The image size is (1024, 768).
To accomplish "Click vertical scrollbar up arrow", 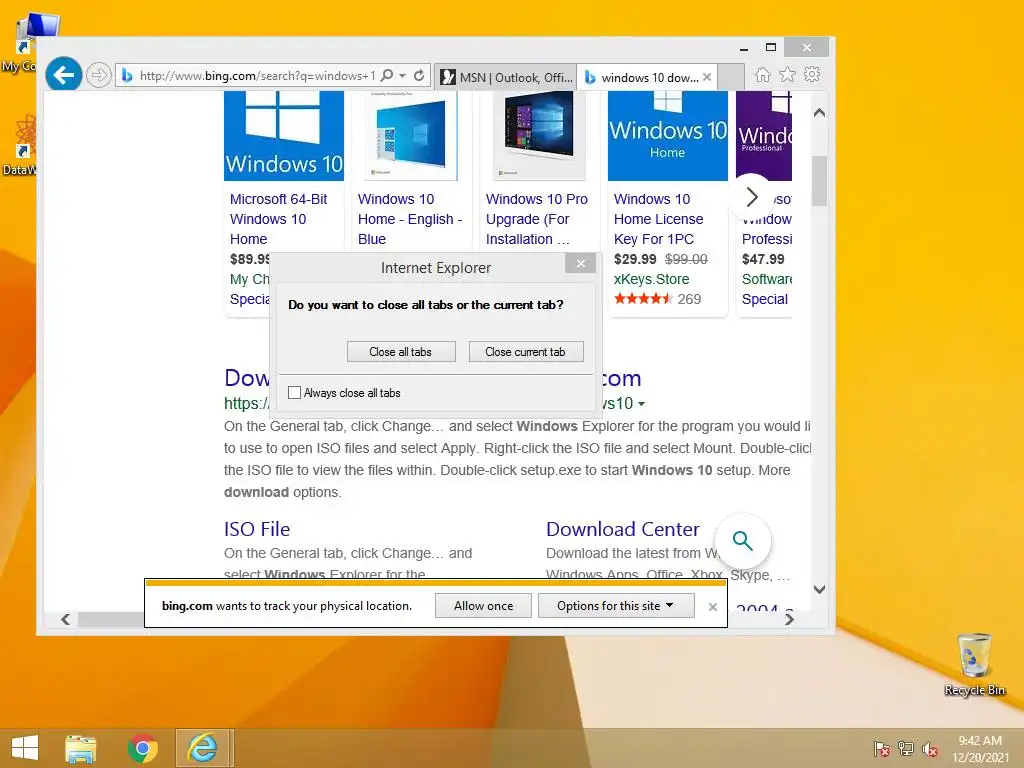I will (x=820, y=113).
